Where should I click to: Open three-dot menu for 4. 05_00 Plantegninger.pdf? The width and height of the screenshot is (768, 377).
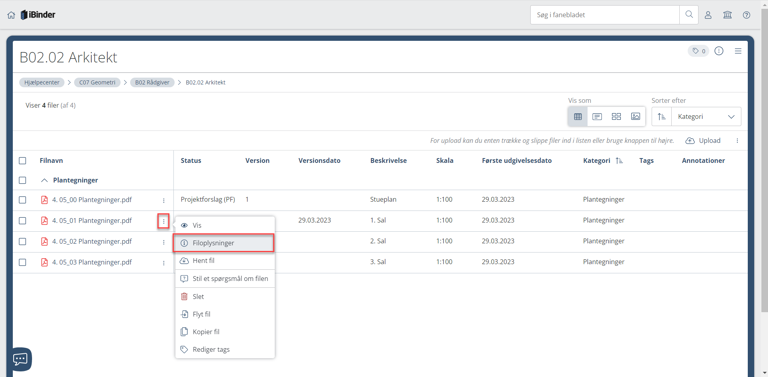tap(164, 200)
